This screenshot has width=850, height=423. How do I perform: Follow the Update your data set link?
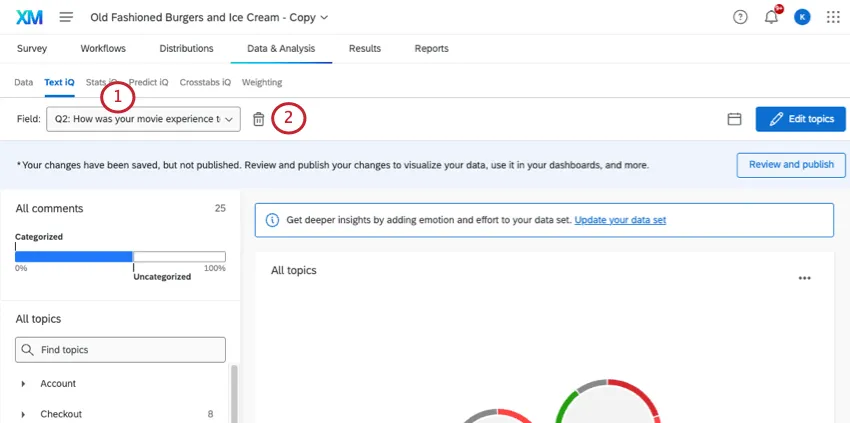click(620, 220)
